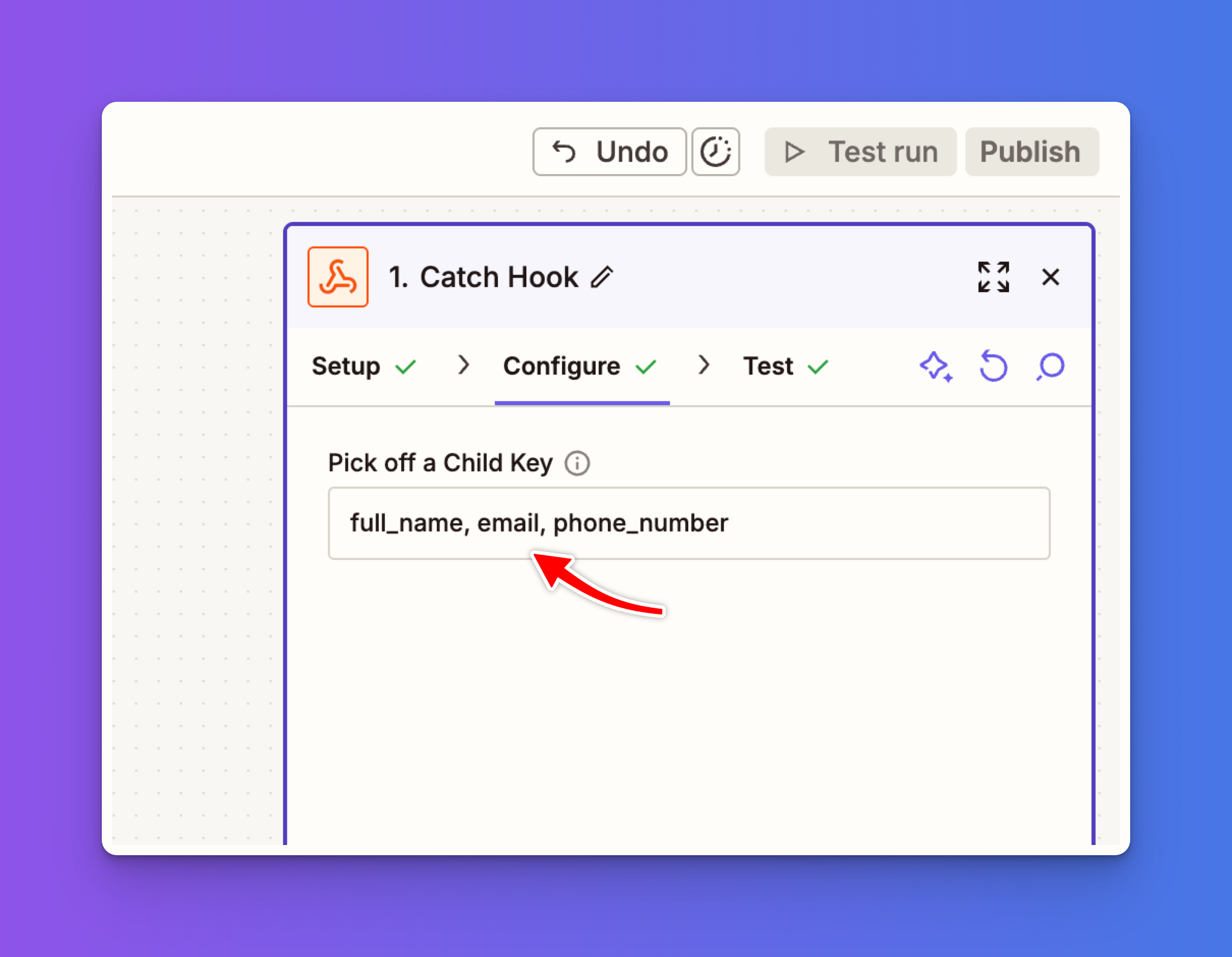1232x957 pixels.
Task: Click the chevron before Test
Action: click(x=704, y=365)
